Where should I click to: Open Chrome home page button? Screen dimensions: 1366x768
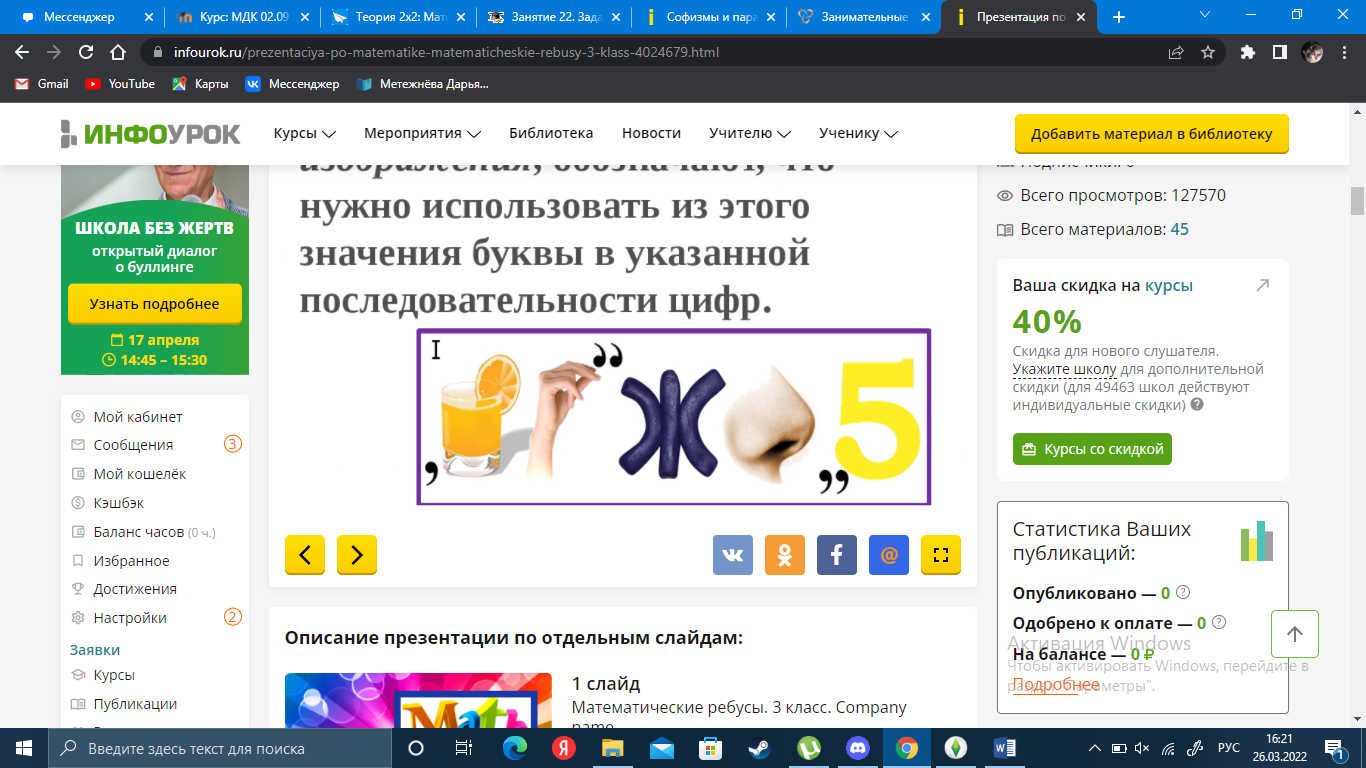click(118, 52)
